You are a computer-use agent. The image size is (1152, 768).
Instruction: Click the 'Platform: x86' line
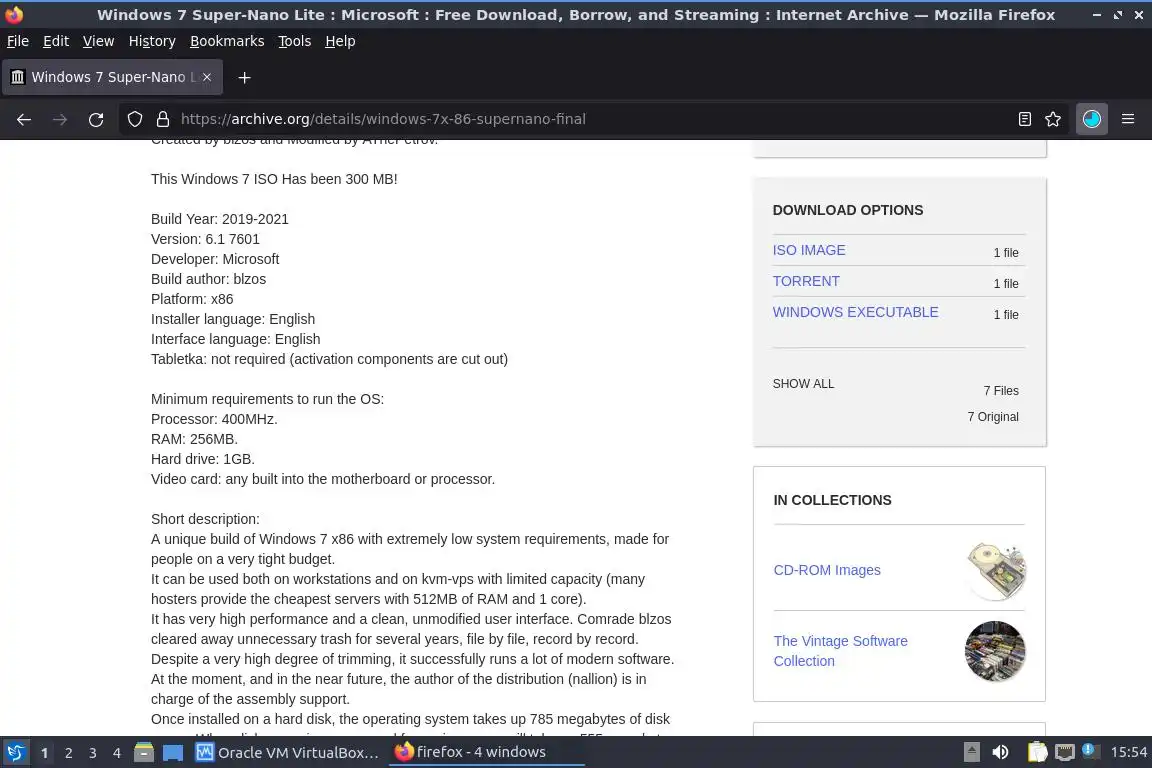coord(192,299)
